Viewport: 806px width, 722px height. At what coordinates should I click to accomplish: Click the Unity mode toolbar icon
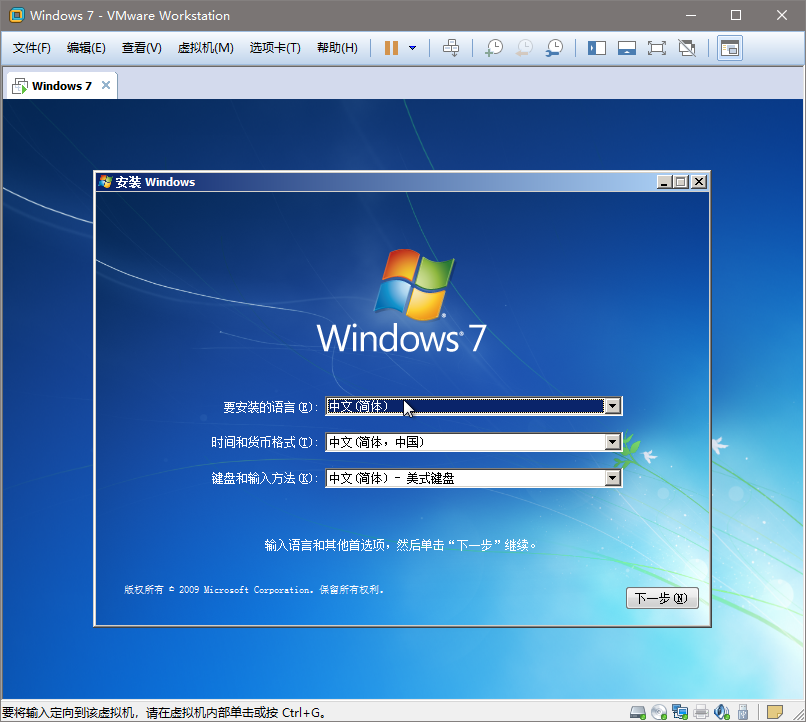point(687,48)
